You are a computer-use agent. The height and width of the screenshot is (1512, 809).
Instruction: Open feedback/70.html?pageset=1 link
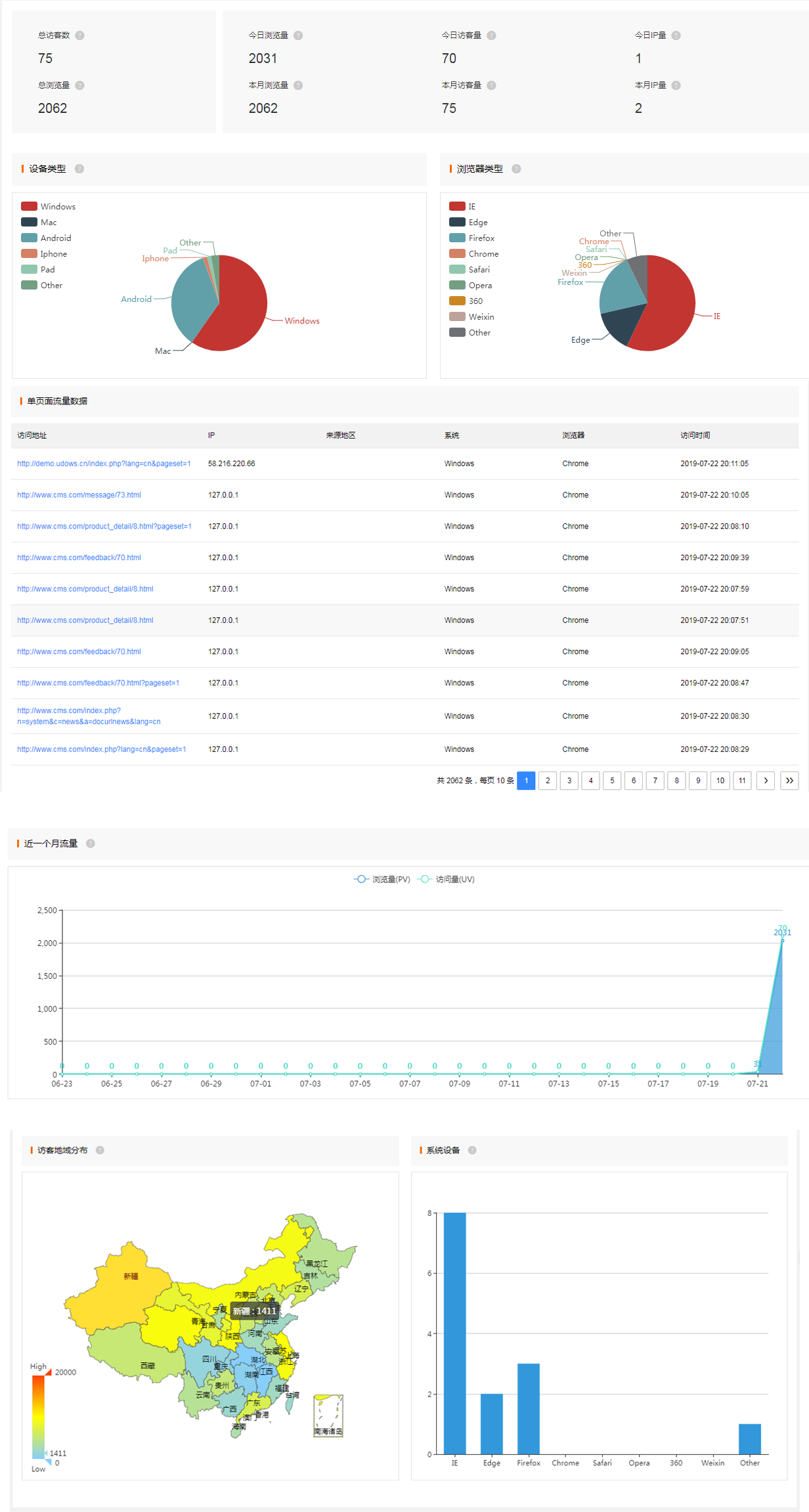point(98,683)
